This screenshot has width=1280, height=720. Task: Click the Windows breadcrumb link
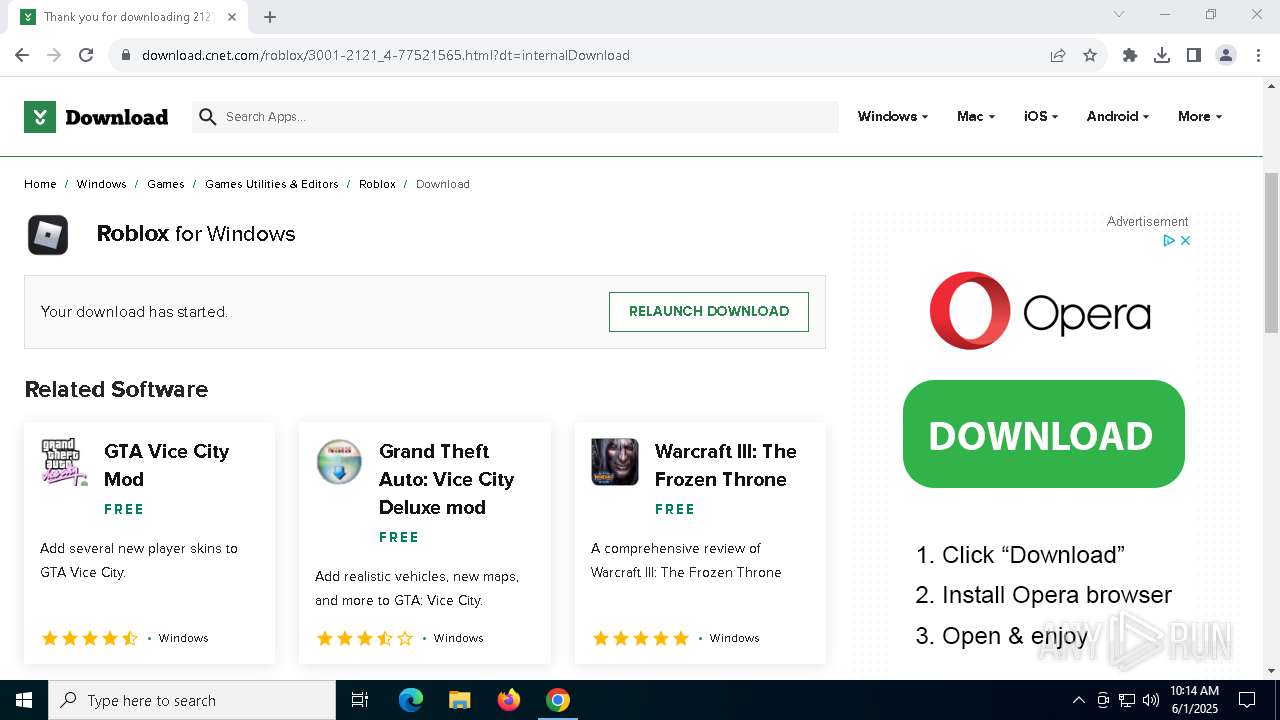[x=101, y=184]
